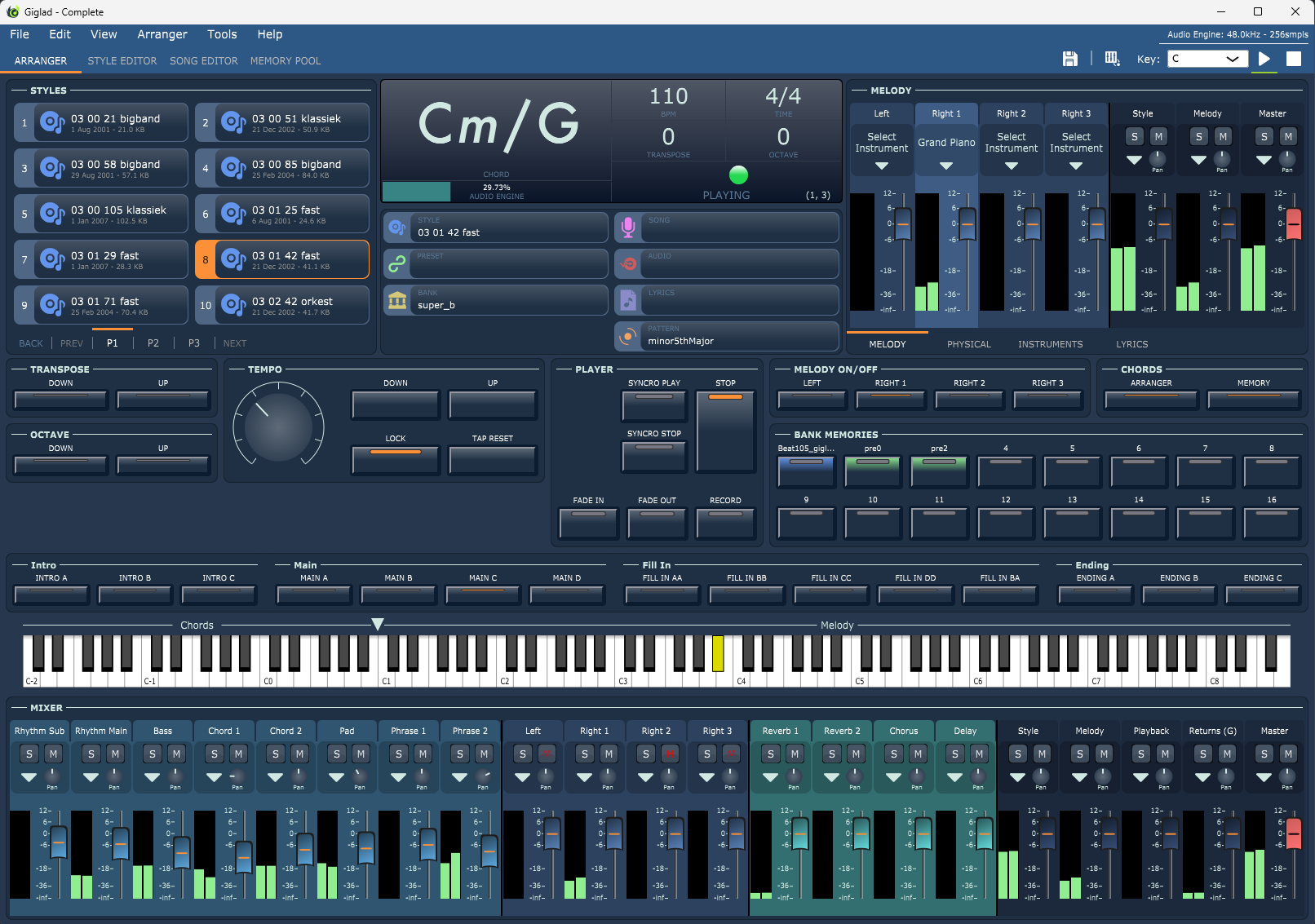
Task: Click the green Preset link icon
Action: coord(397,263)
